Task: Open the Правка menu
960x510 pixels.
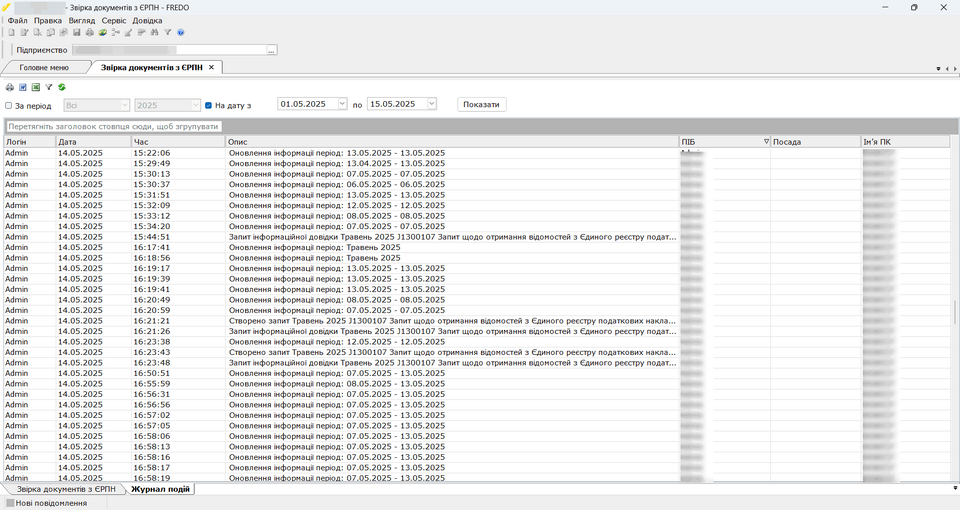Action: coord(48,20)
